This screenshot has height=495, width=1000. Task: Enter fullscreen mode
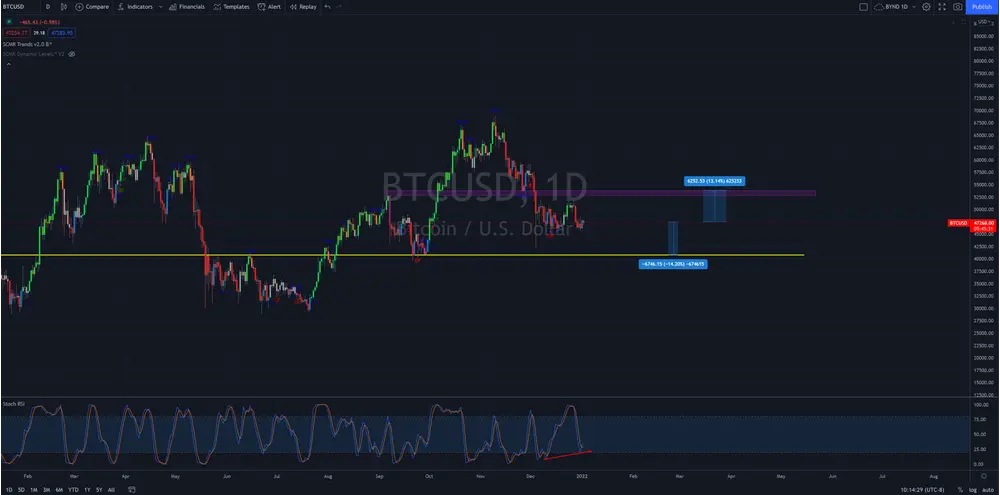point(942,6)
